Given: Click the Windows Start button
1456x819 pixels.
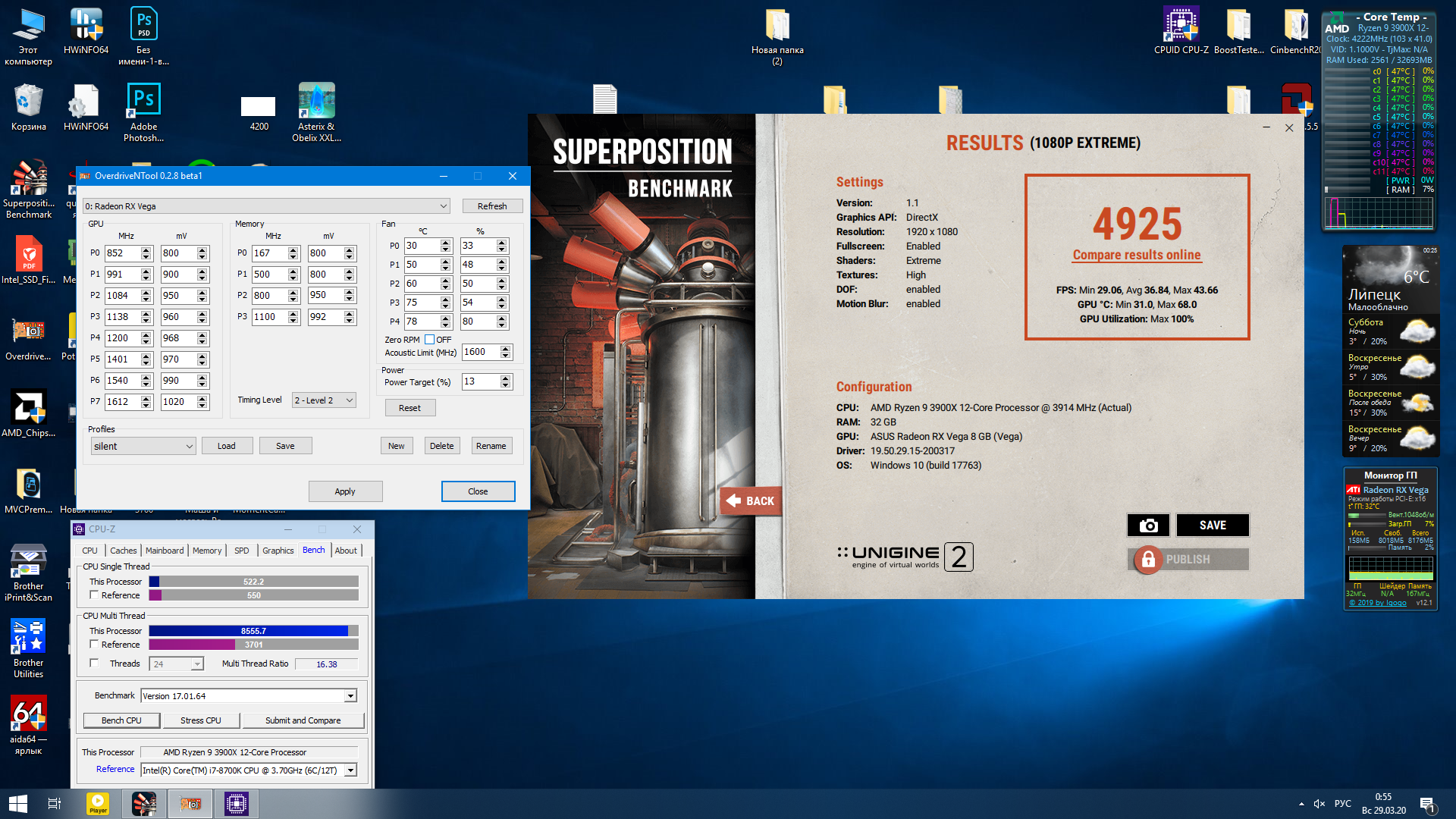Looking at the screenshot, I should 18,803.
